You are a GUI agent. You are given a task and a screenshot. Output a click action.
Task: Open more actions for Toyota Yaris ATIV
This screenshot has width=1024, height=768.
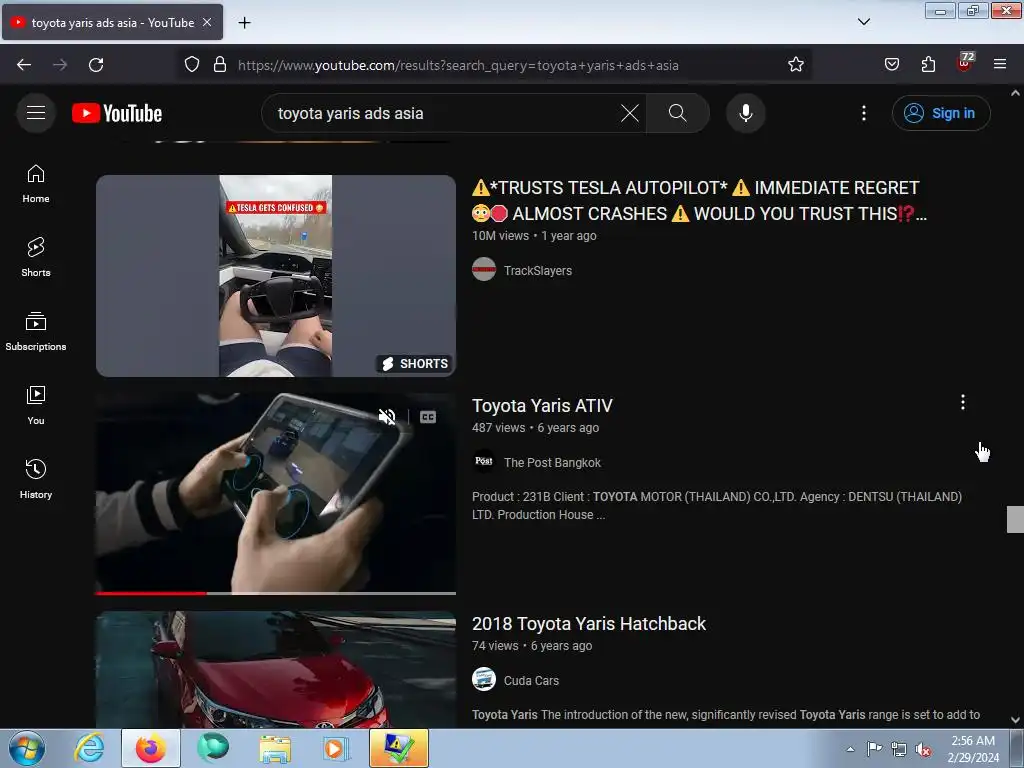coord(963,402)
